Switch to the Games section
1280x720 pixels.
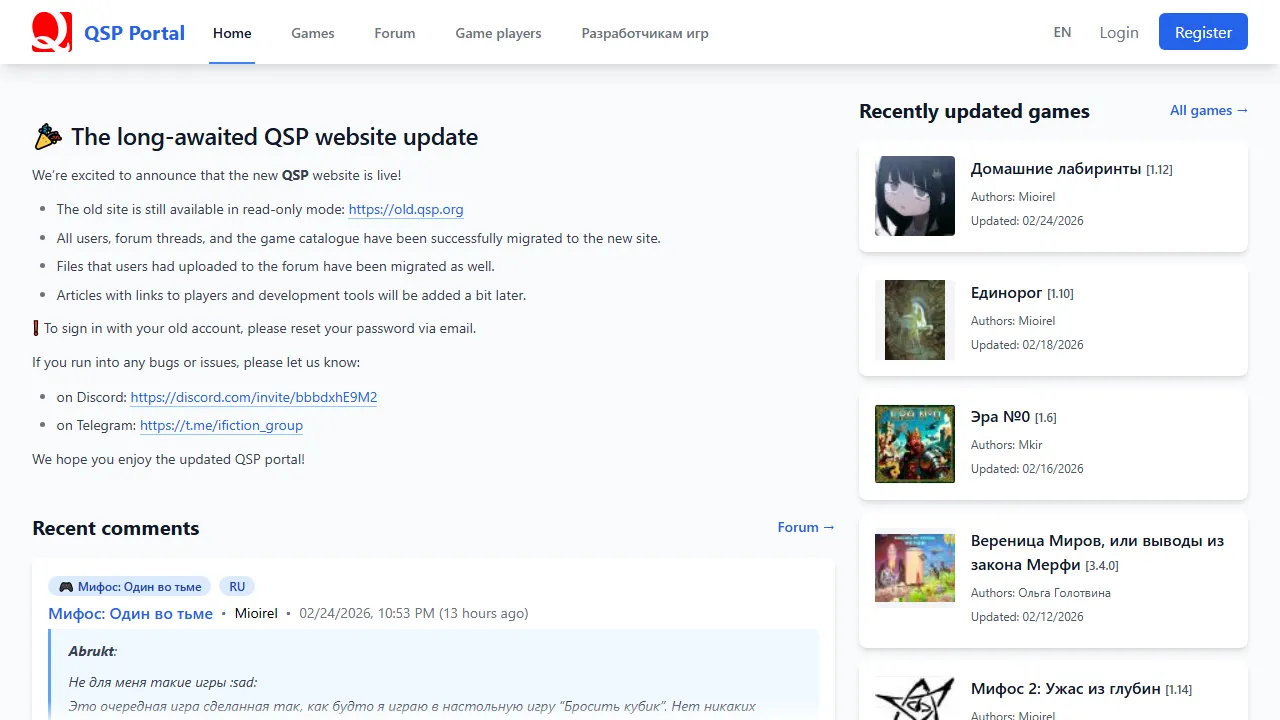[x=312, y=32]
